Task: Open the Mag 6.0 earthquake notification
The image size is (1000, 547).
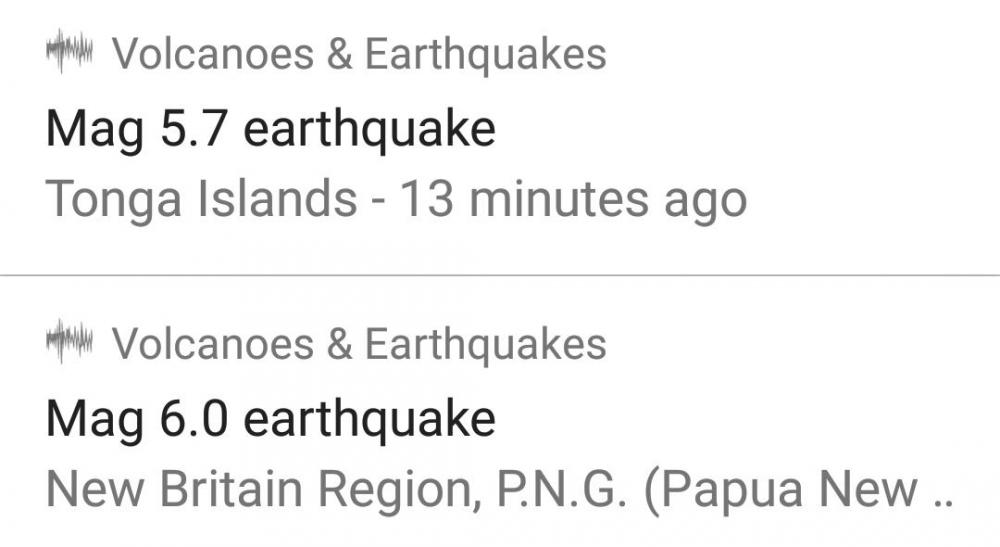Action: (x=270, y=420)
